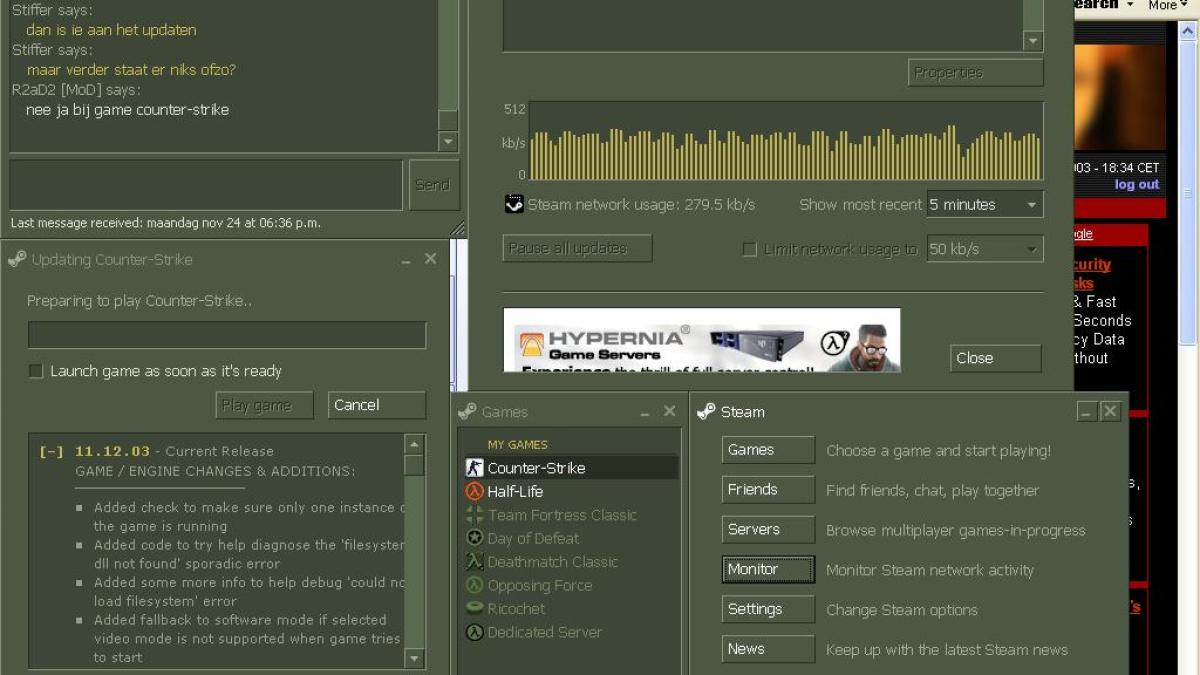Open the Servers browser from Steam menu
Image resolution: width=1200 pixels, height=675 pixels.
click(767, 530)
